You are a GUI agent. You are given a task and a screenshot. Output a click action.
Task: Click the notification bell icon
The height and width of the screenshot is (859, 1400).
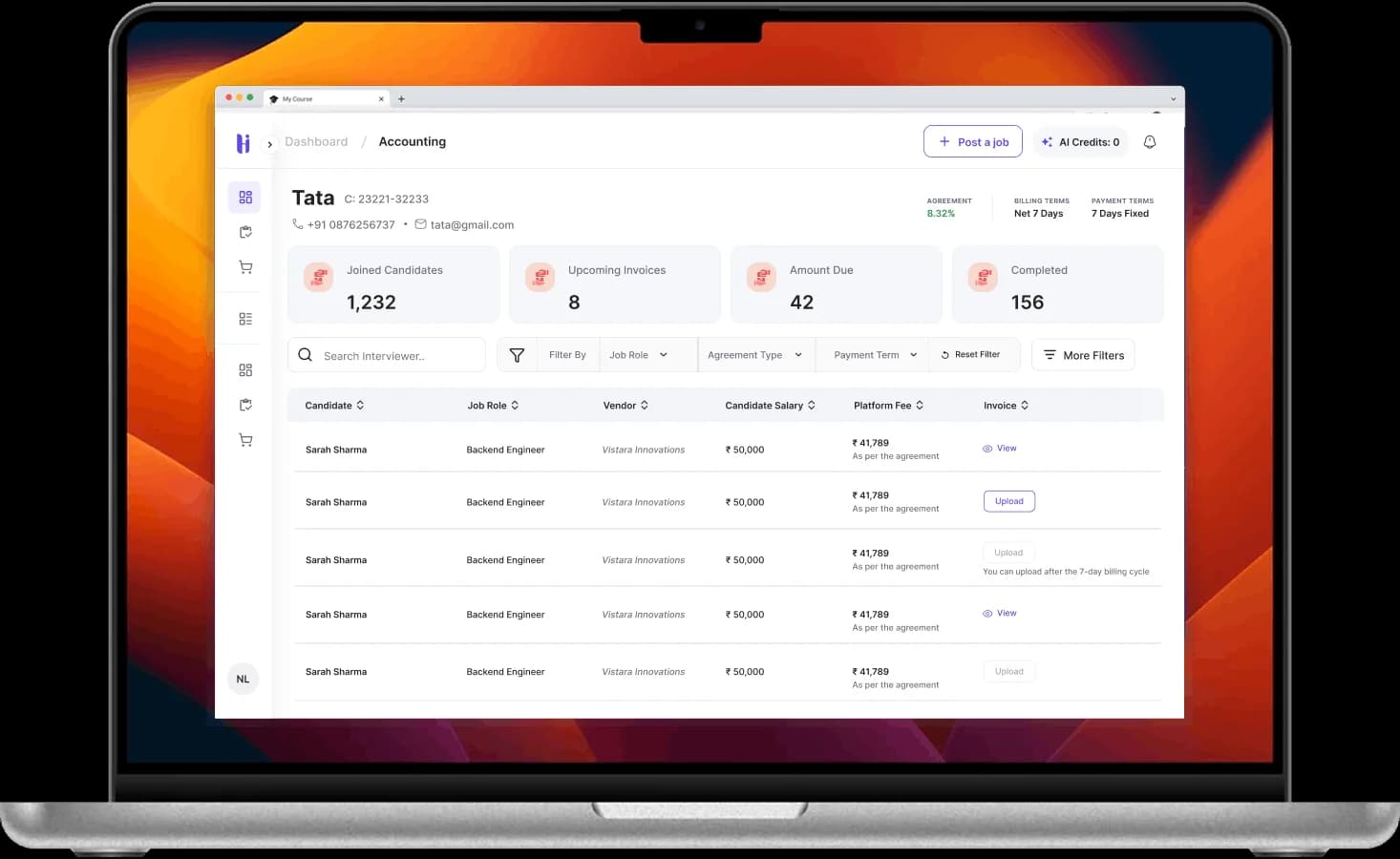(1150, 142)
